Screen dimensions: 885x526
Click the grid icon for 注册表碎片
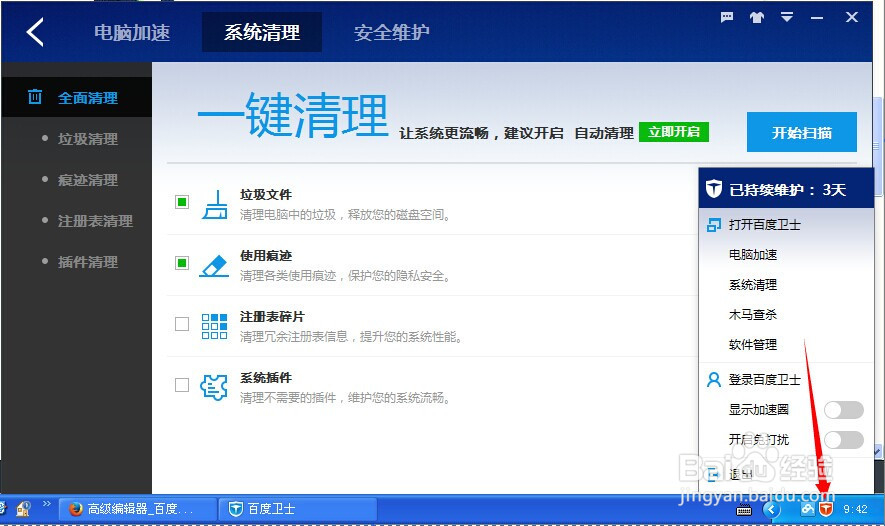coord(214,326)
